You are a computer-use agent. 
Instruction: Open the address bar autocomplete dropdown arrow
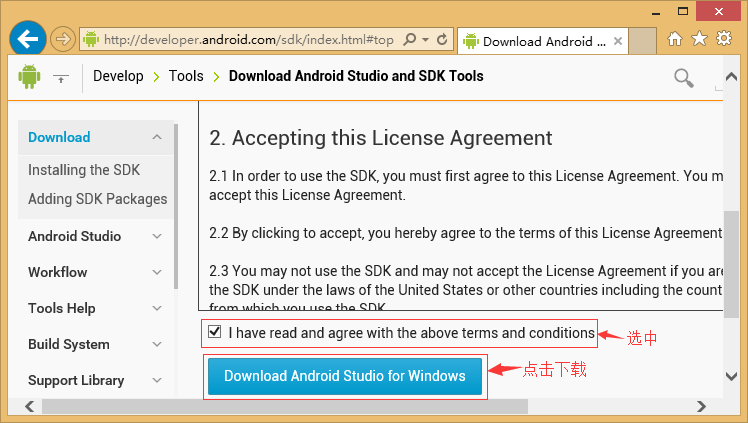tap(426, 40)
